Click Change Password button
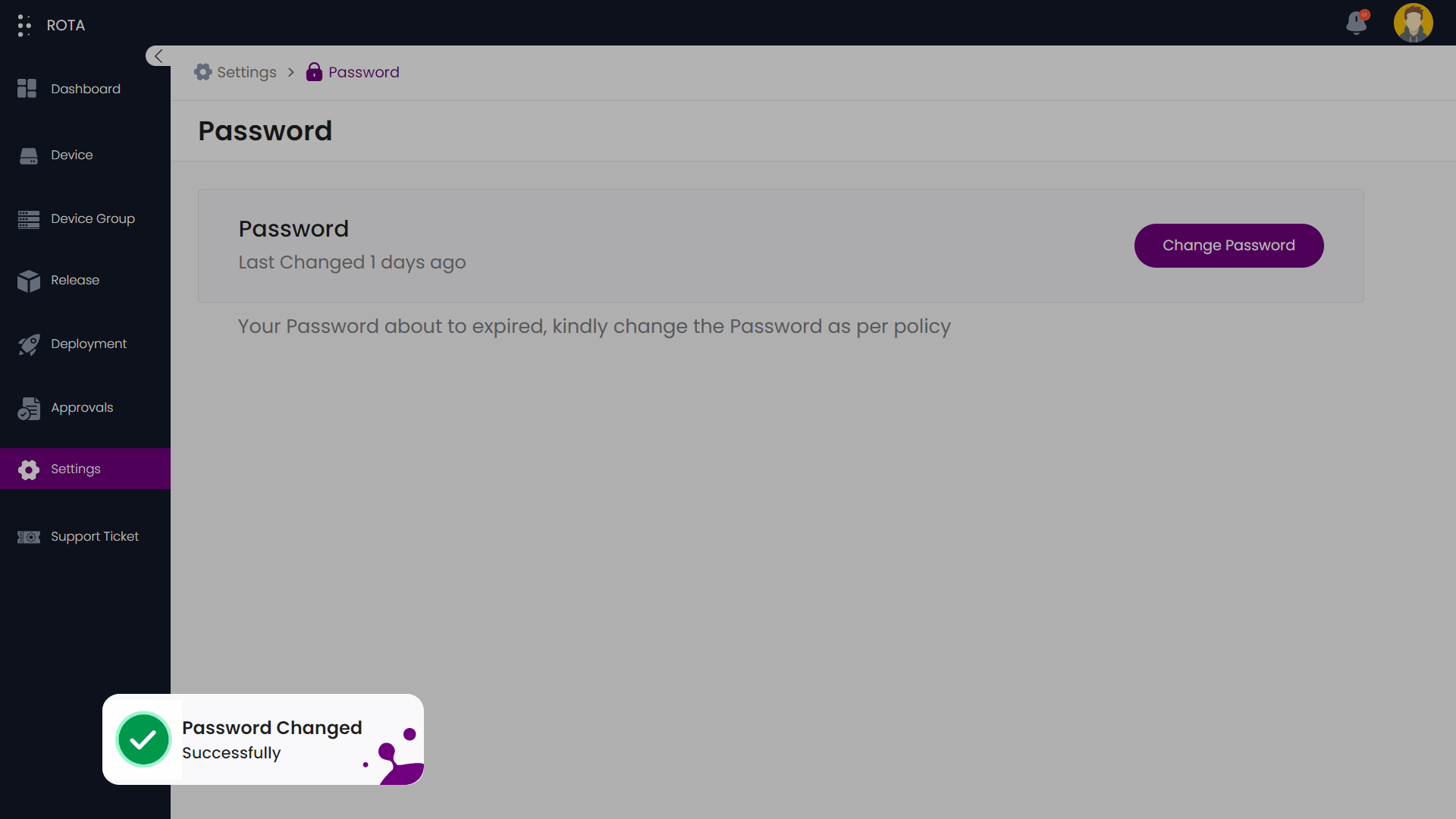1456x819 pixels. coord(1228,245)
